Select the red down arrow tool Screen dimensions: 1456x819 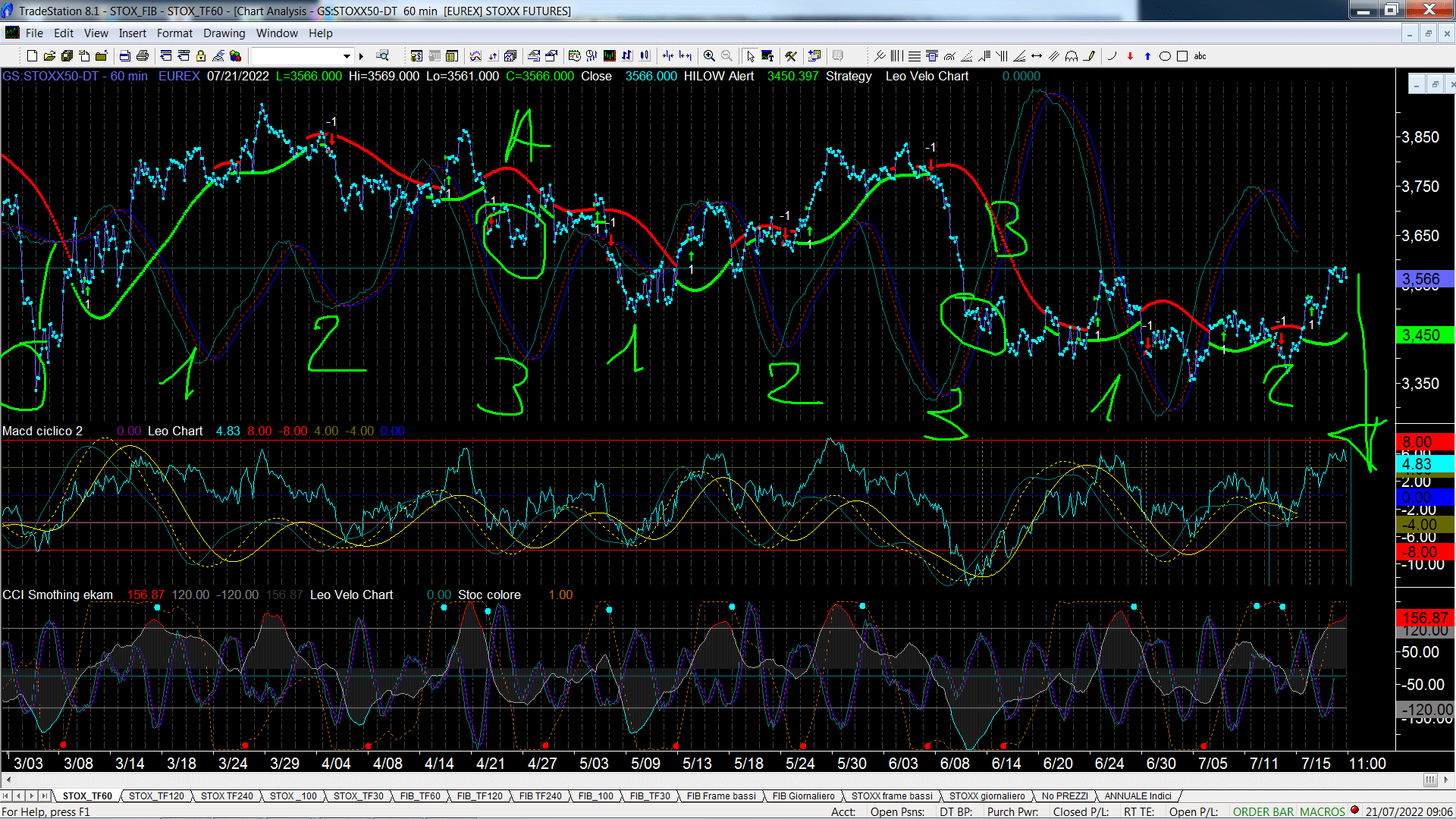coord(1130,56)
